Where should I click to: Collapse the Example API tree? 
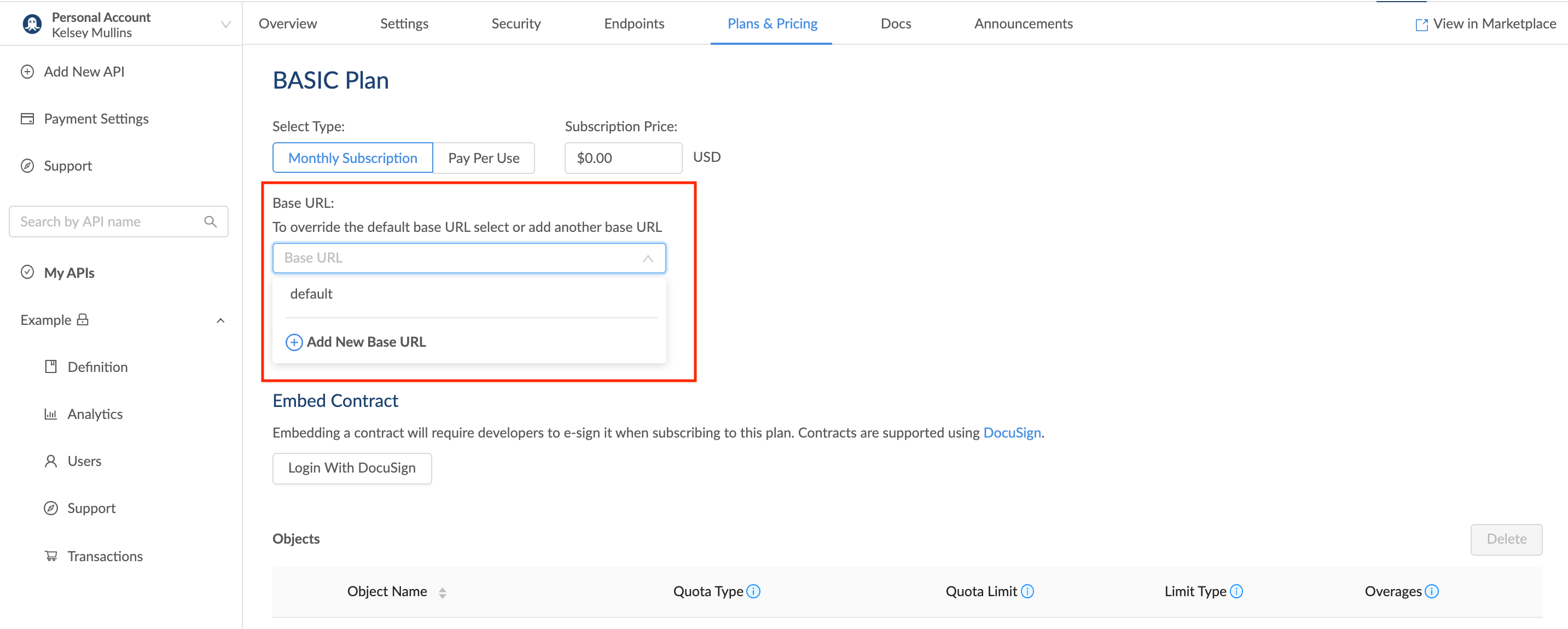[x=220, y=321]
